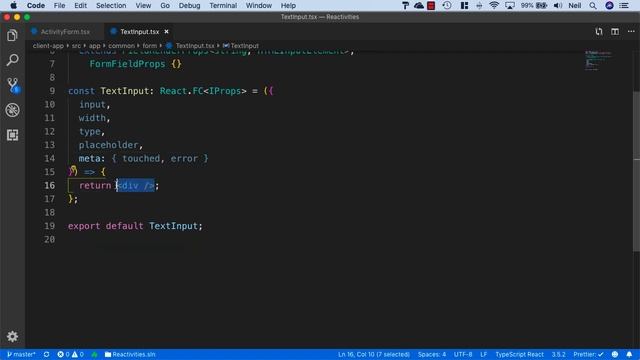The width and height of the screenshot is (640, 360).
Task: Open the Extensions view
Action: [x=12, y=135]
